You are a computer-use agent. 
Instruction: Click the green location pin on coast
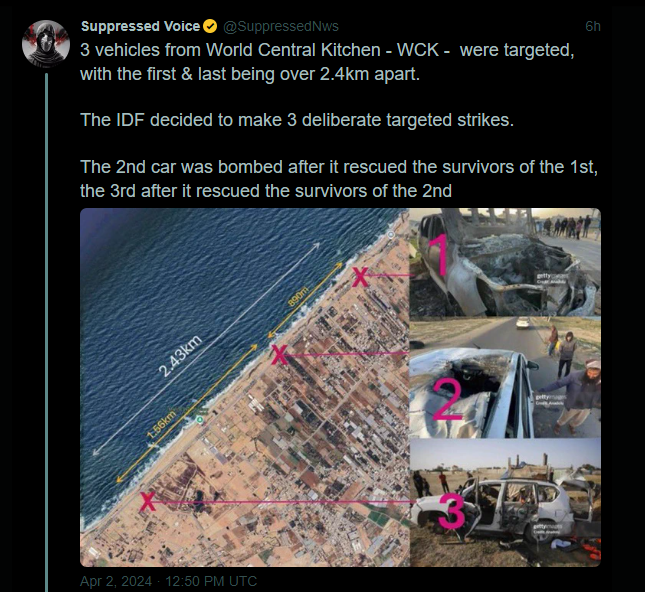[x=200, y=420]
